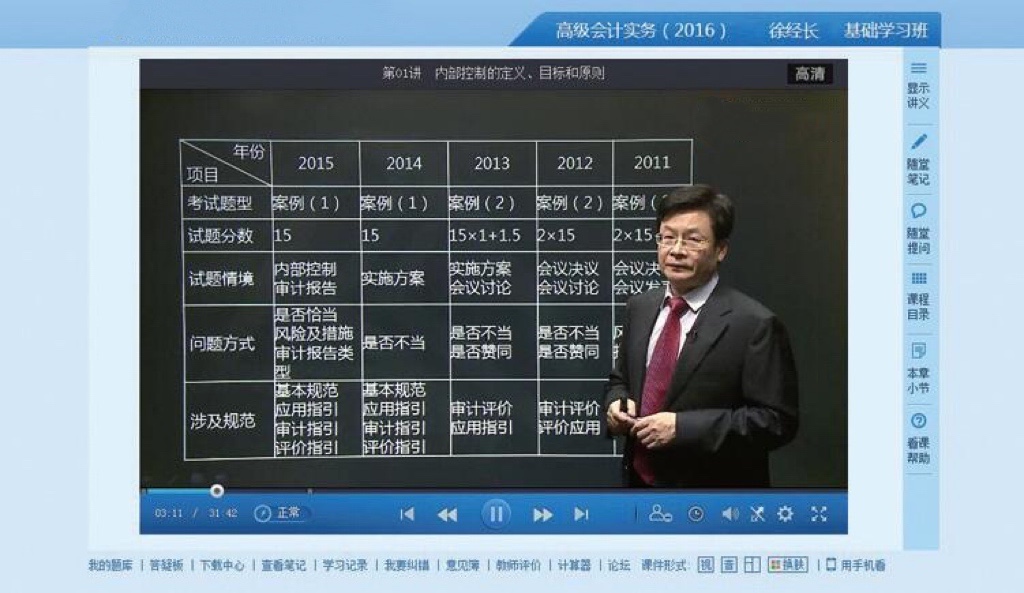1024x593 pixels.
Task: Open 计算器 link
Action: (x=574, y=565)
